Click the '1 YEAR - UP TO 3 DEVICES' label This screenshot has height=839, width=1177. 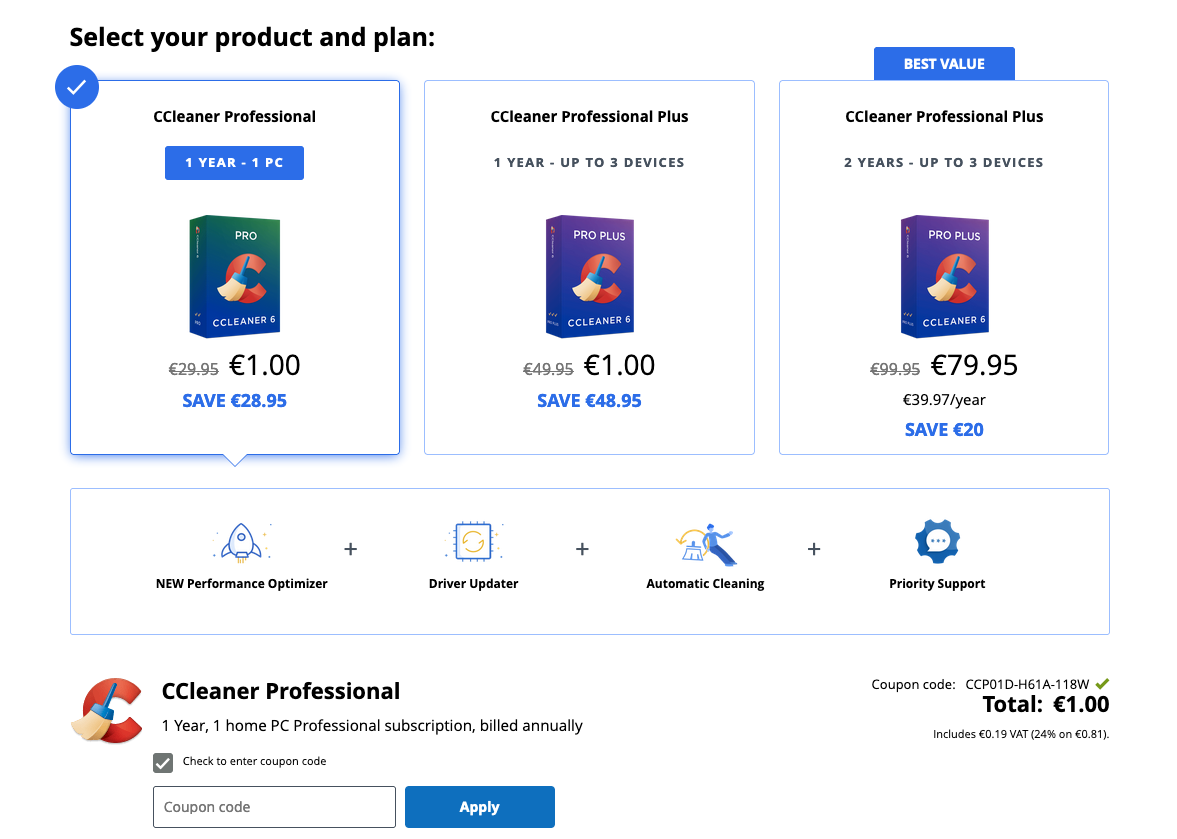coord(589,163)
